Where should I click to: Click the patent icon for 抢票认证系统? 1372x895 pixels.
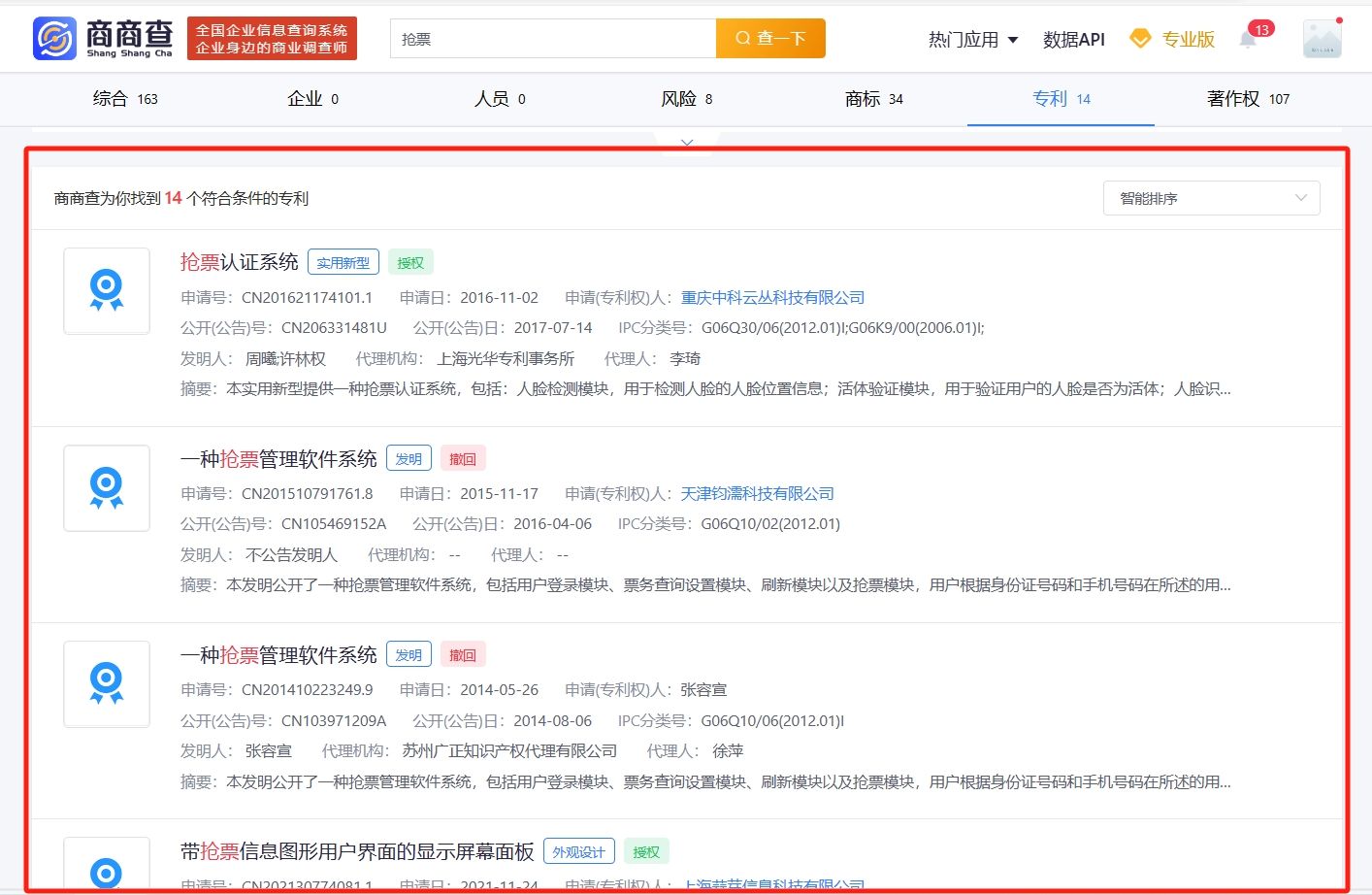[x=107, y=290]
